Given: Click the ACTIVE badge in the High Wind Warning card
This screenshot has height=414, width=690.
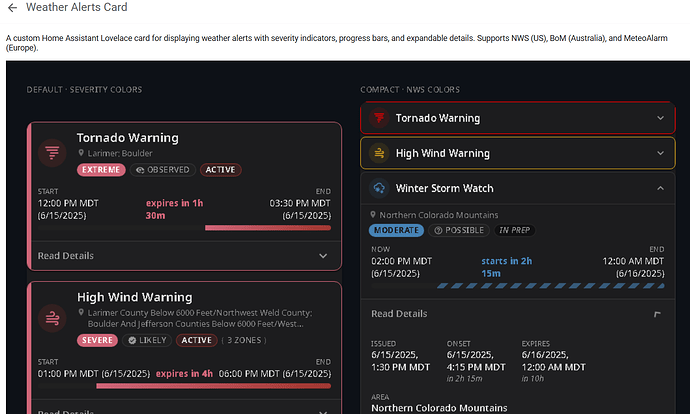Looking at the screenshot, I should [x=197, y=340].
